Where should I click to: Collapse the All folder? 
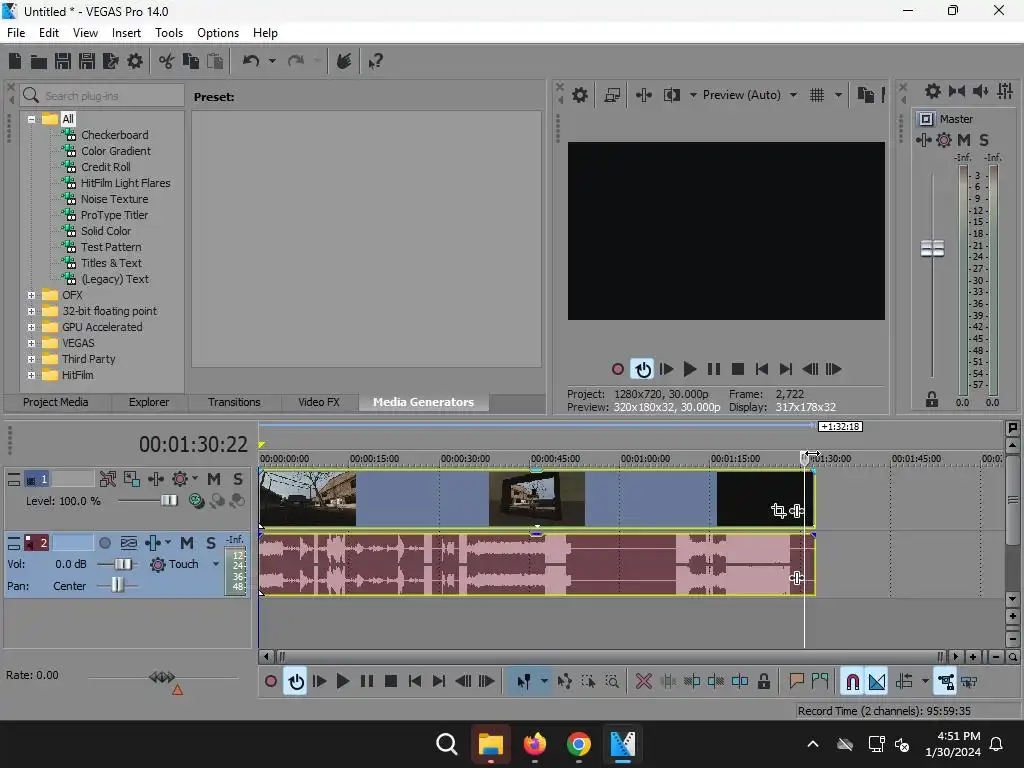tap(31, 120)
